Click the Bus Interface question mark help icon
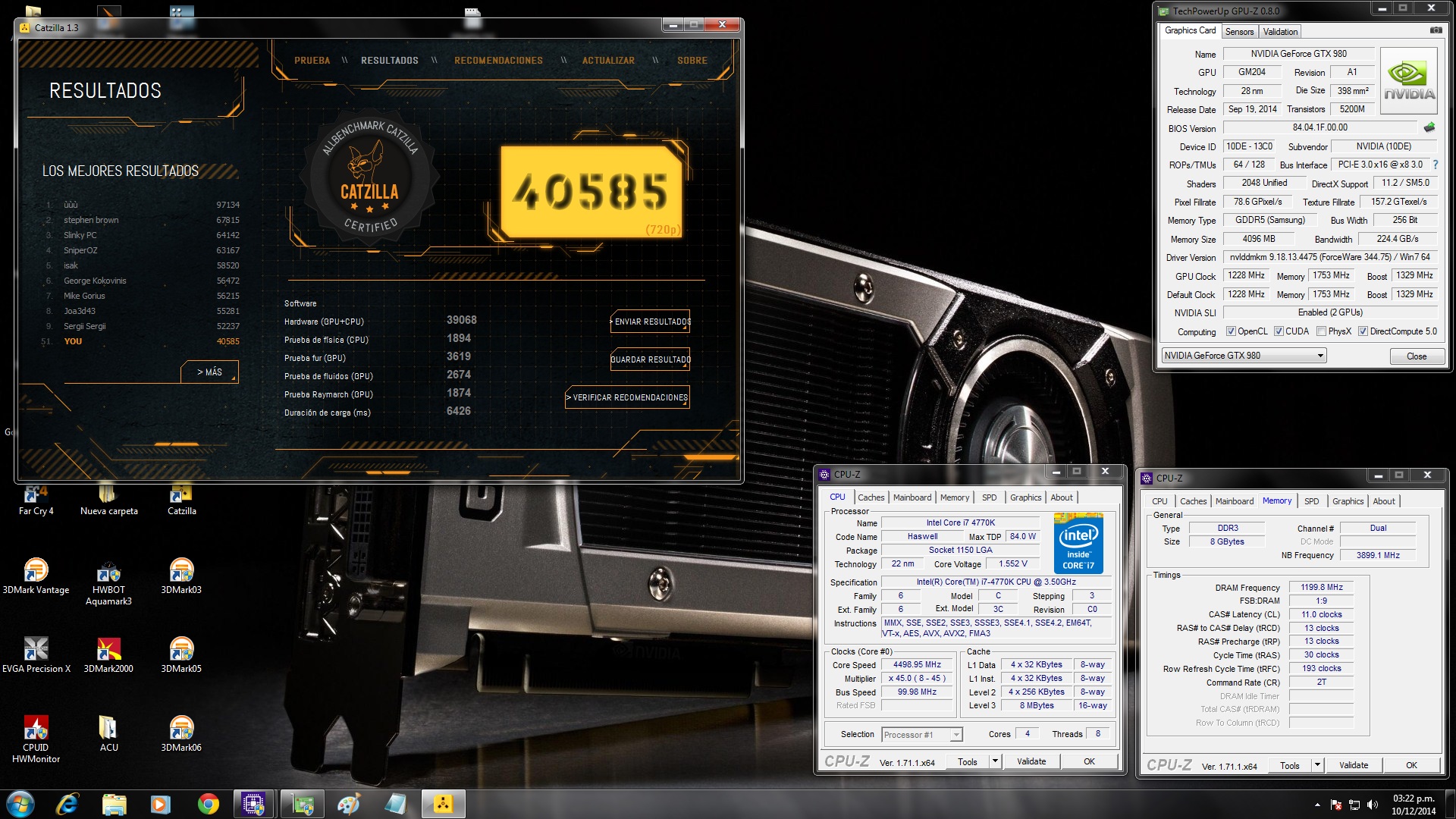This screenshot has height=819, width=1456. (1436, 165)
